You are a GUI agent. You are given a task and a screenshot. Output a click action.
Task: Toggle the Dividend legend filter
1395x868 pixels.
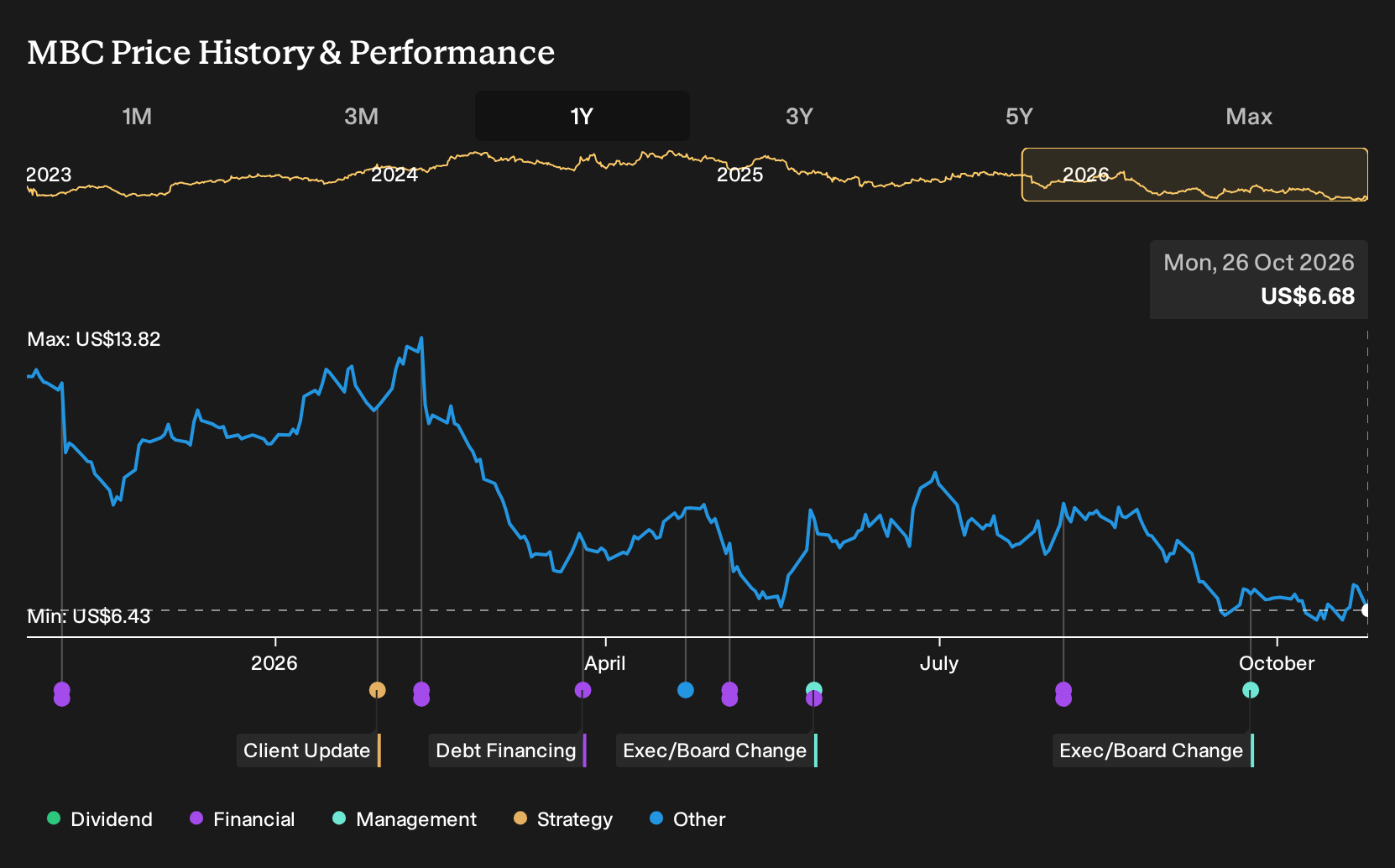point(100,819)
